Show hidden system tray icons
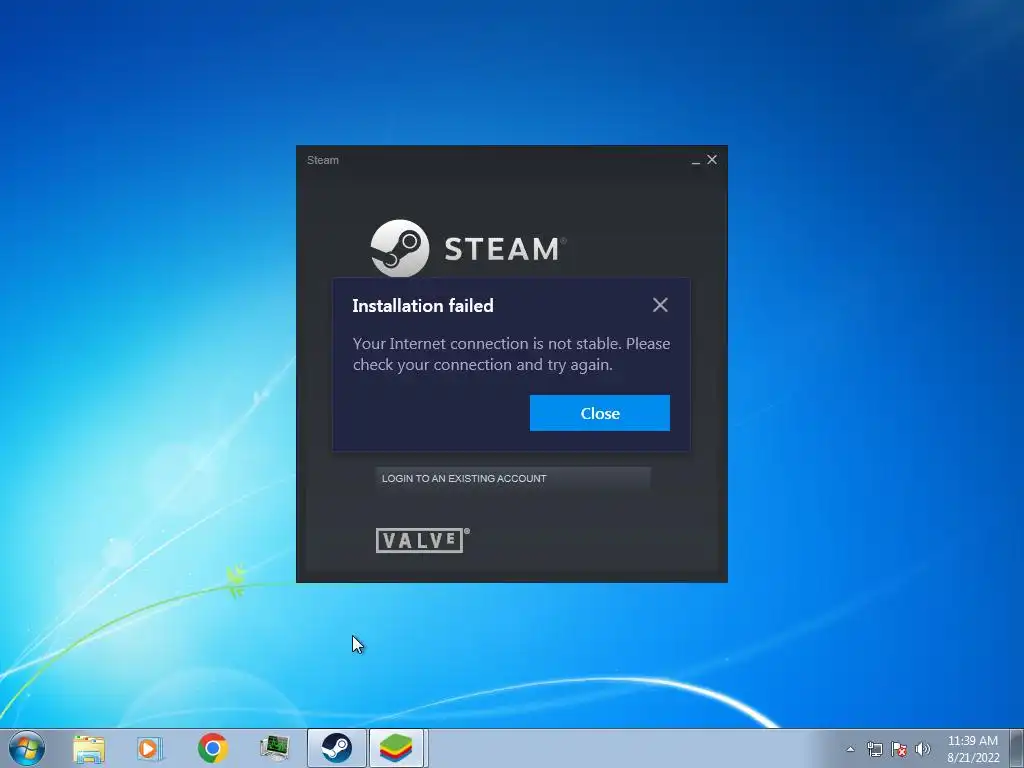This screenshot has height=768, width=1024. pyautogui.click(x=850, y=749)
